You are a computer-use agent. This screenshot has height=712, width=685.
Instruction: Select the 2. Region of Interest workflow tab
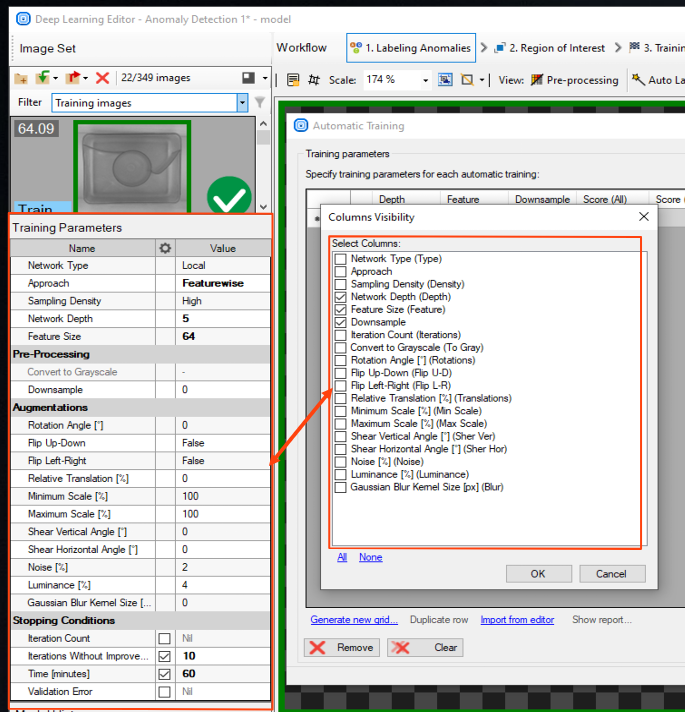click(x=551, y=48)
